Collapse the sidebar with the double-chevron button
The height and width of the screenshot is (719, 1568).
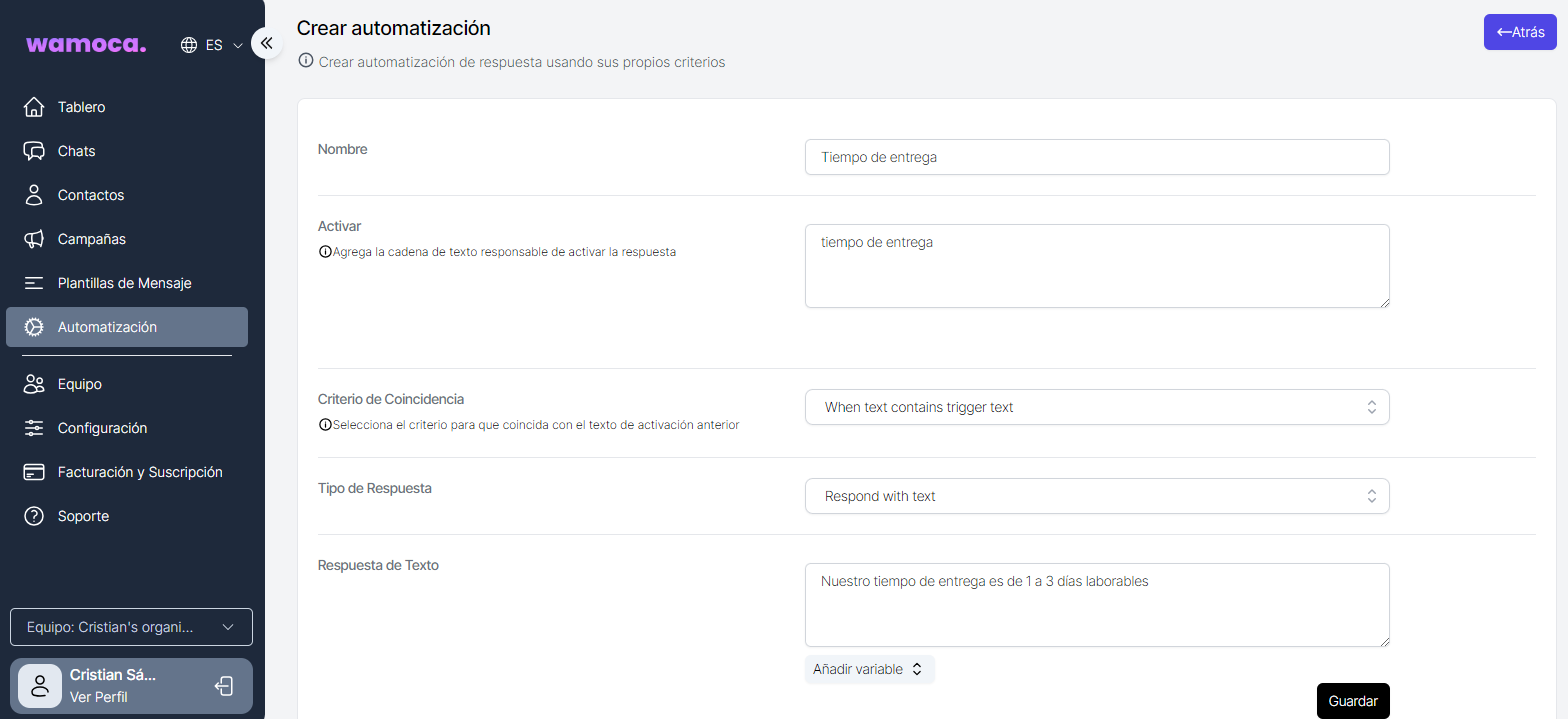[267, 43]
